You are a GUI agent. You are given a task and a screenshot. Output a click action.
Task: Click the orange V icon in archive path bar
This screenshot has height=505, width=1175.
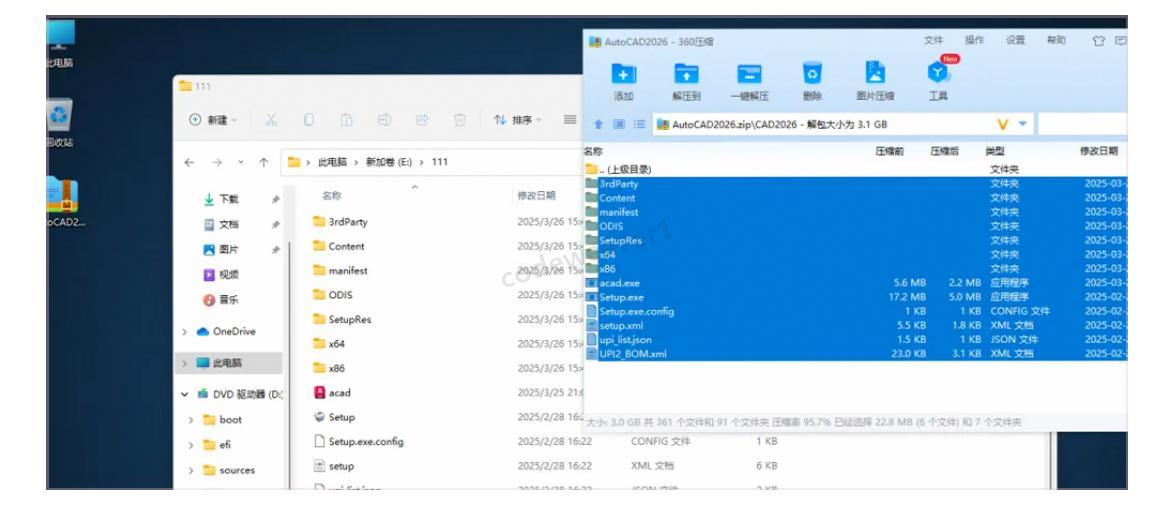click(x=1003, y=124)
